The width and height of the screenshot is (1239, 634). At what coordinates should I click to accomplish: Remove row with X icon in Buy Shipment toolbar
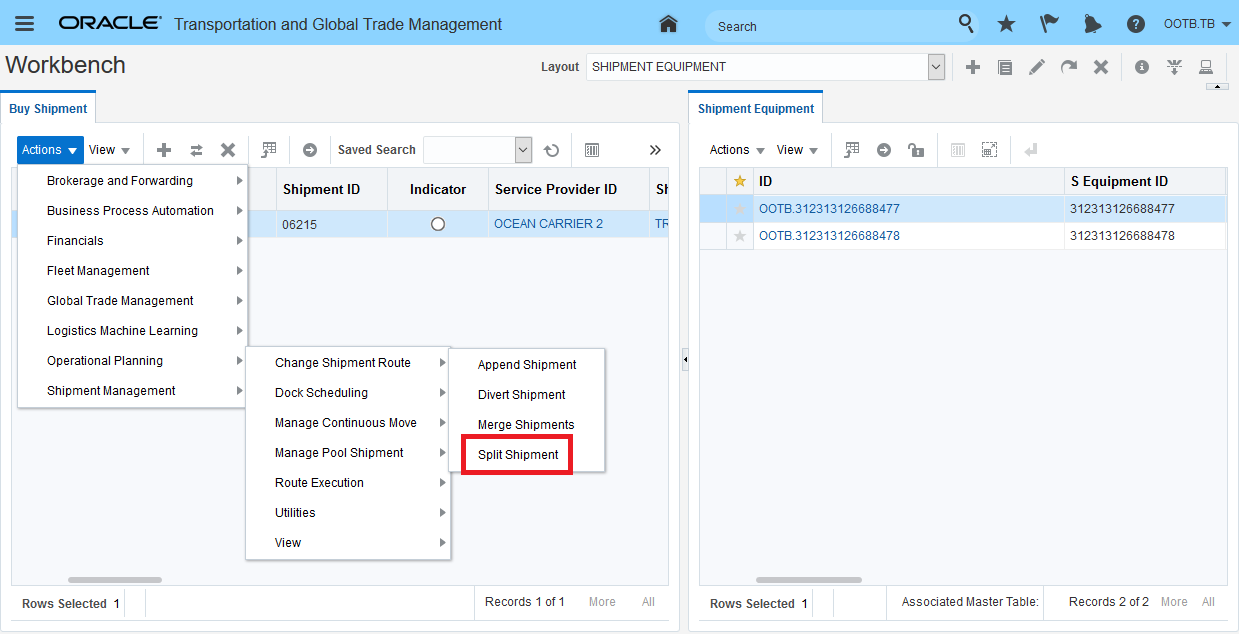point(228,150)
